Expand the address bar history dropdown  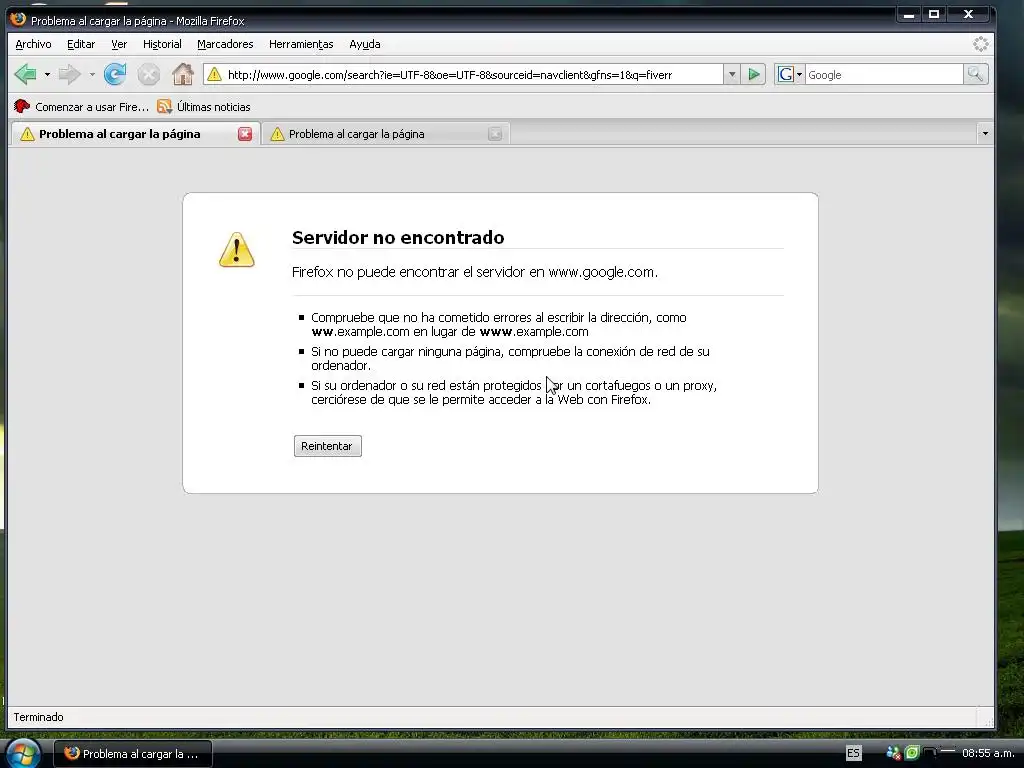[x=732, y=74]
